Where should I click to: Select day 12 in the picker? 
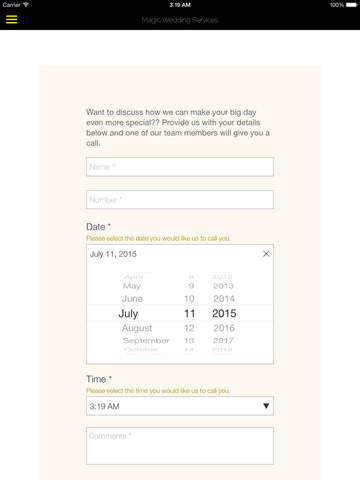[189, 328]
